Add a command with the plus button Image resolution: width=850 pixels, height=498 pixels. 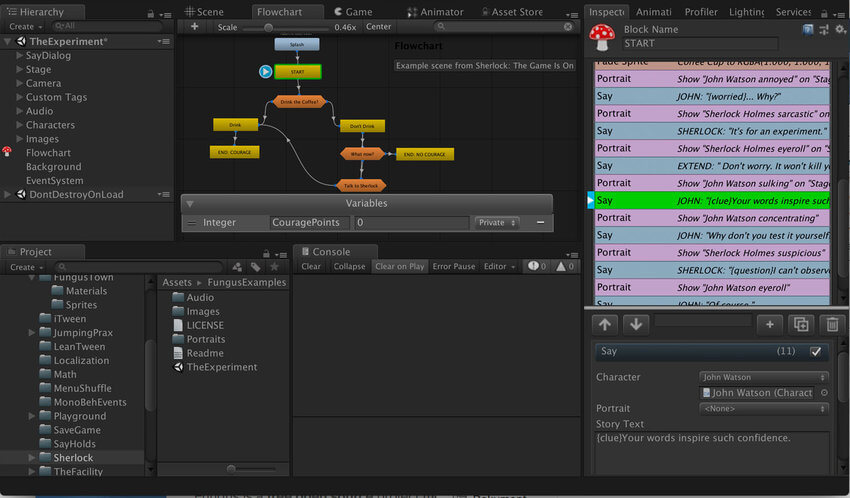[769, 325]
